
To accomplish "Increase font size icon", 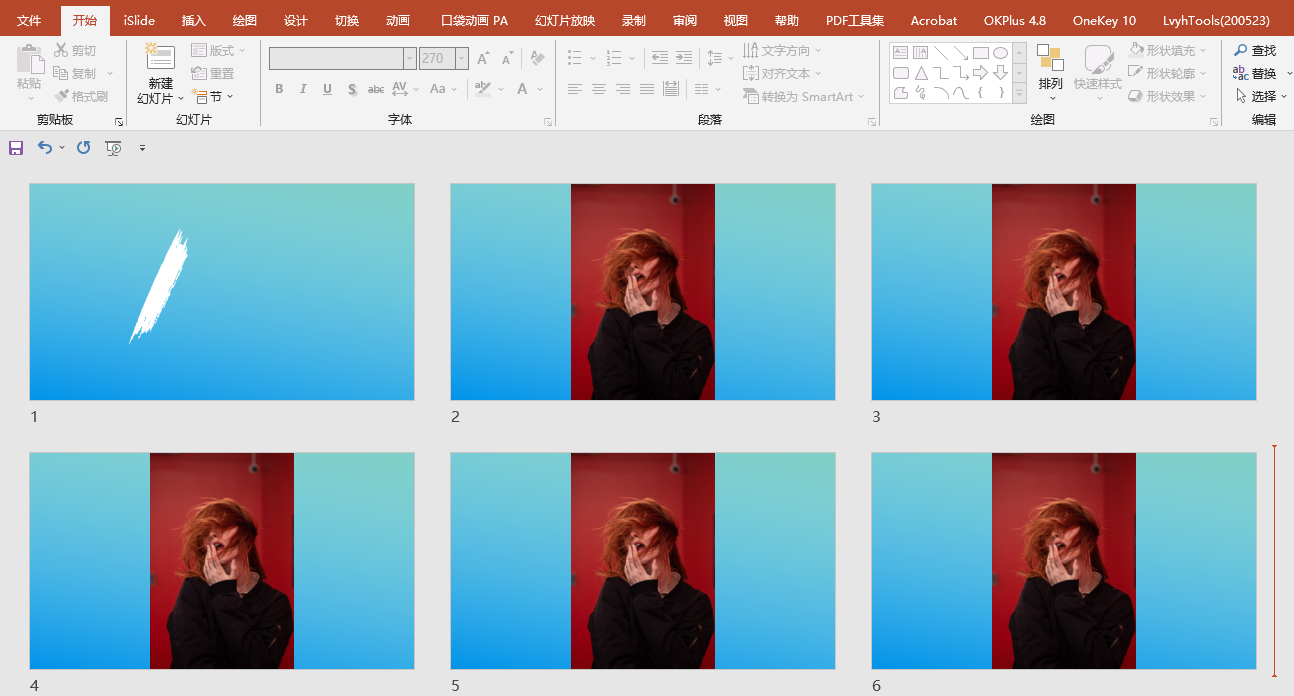I will click(483, 59).
